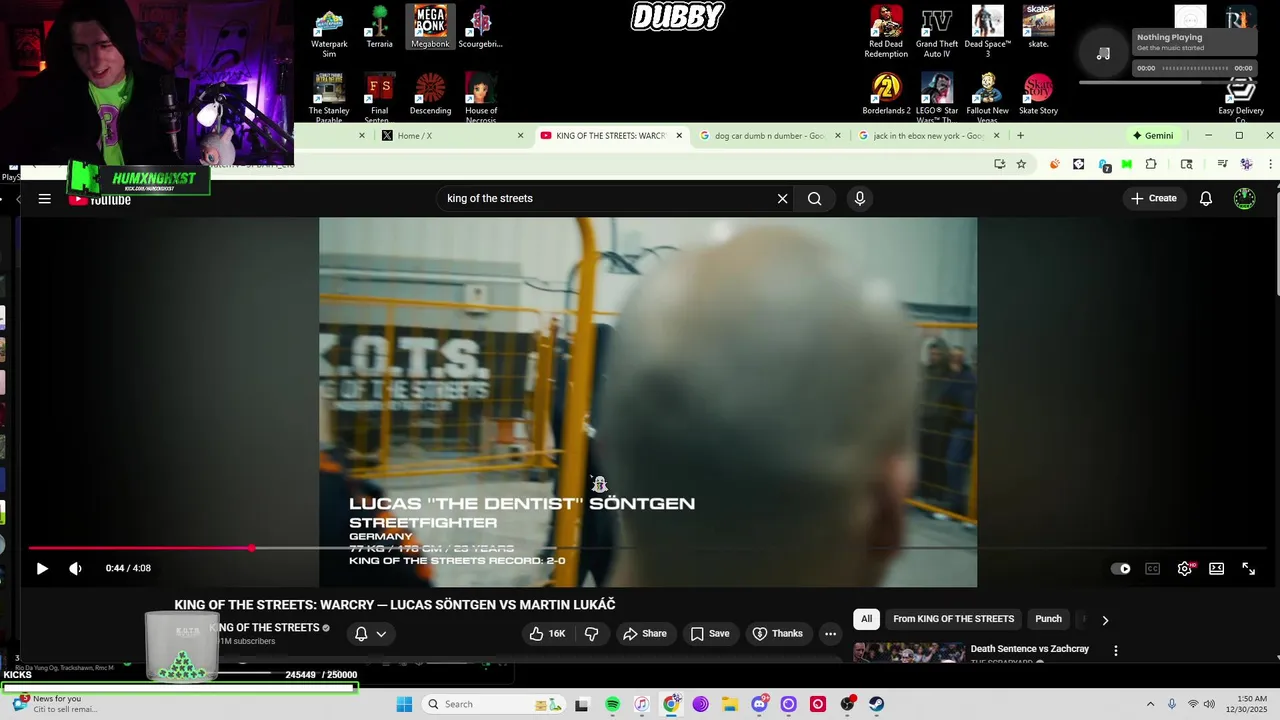
Task: Switch to jack in th ebox new york tab
Action: [x=928, y=136]
